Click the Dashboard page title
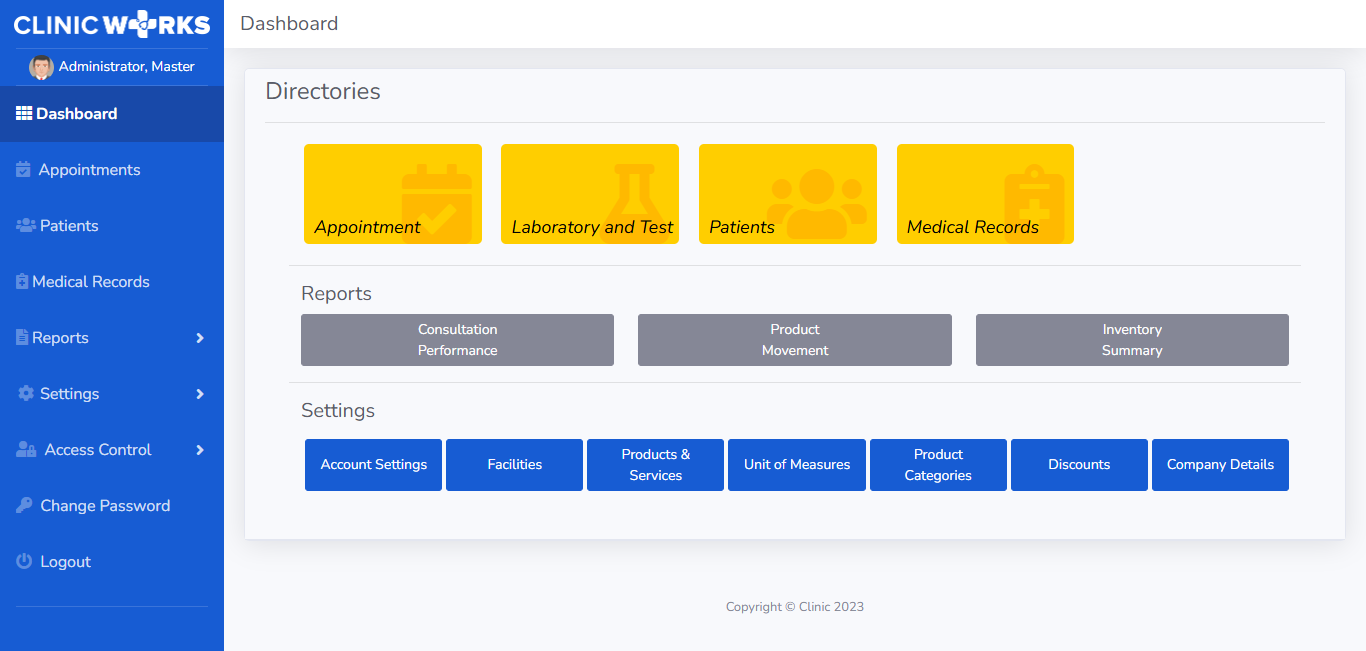This screenshot has height=651, width=1366. (289, 23)
